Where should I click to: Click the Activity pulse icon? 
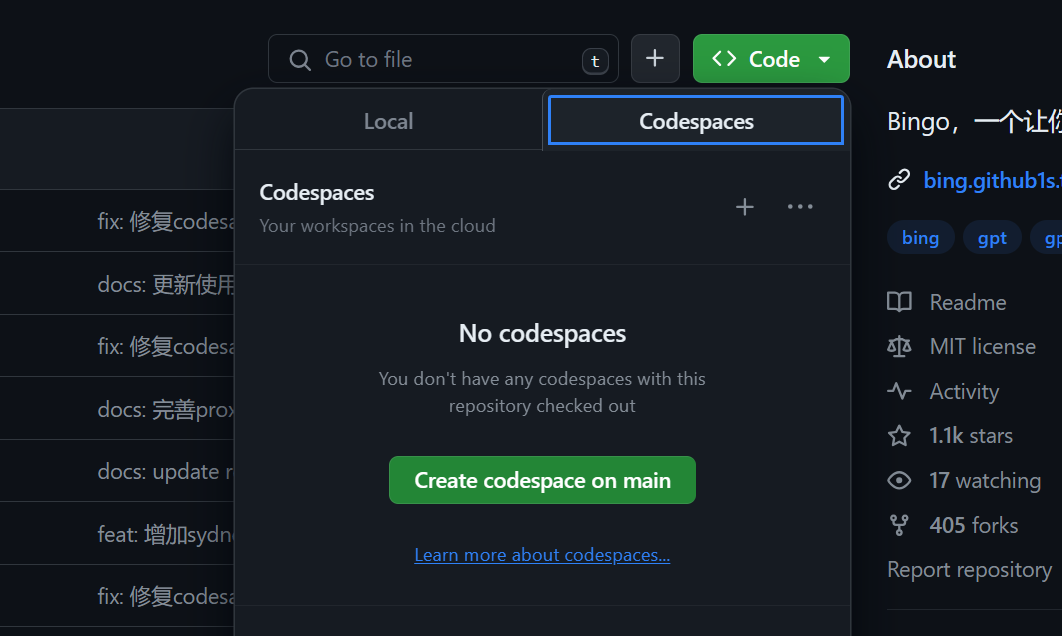coord(899,391)
